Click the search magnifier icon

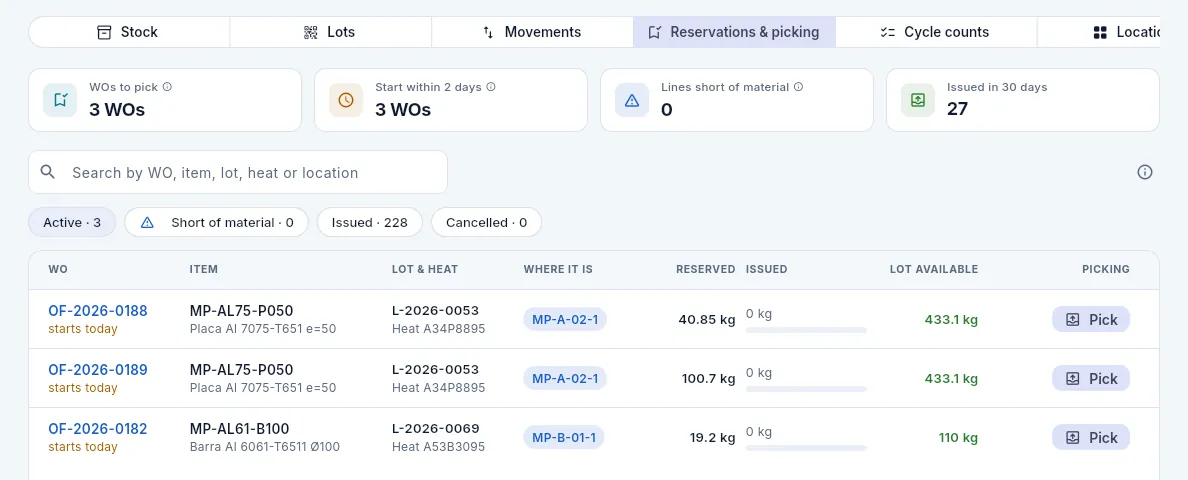48,172
